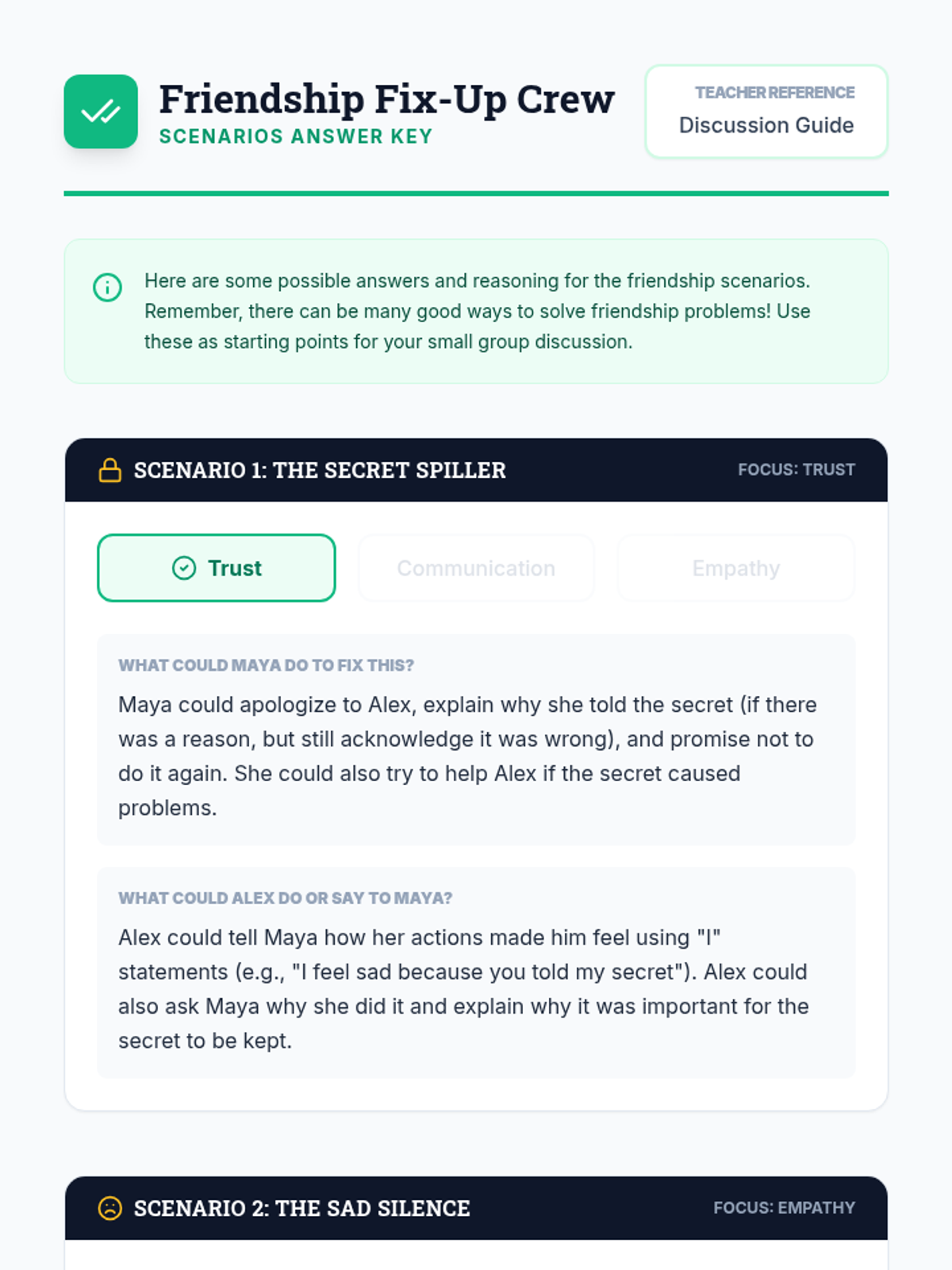This screenshot has width=952, height=1270.
Task: Click the green introduction info box text
Action: 476,311
